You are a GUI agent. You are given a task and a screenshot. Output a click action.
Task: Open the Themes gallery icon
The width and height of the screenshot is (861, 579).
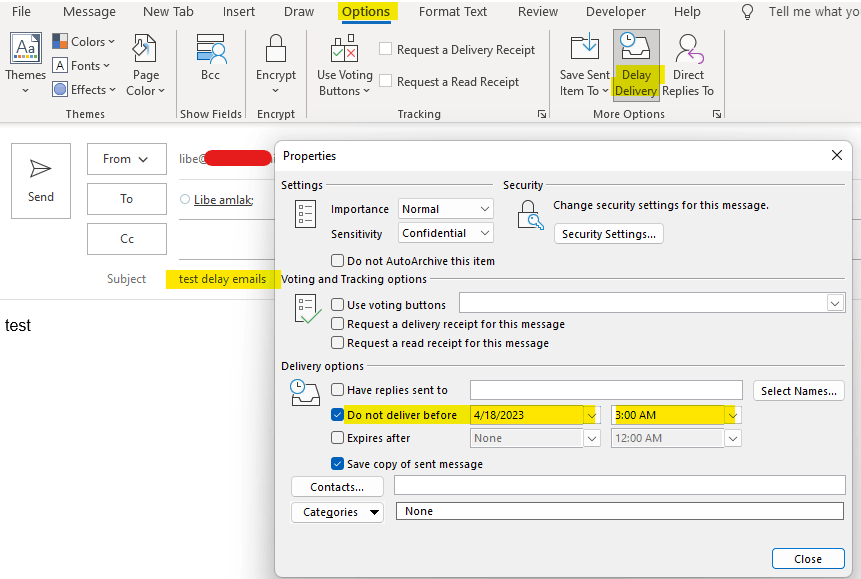pos(26,48)
